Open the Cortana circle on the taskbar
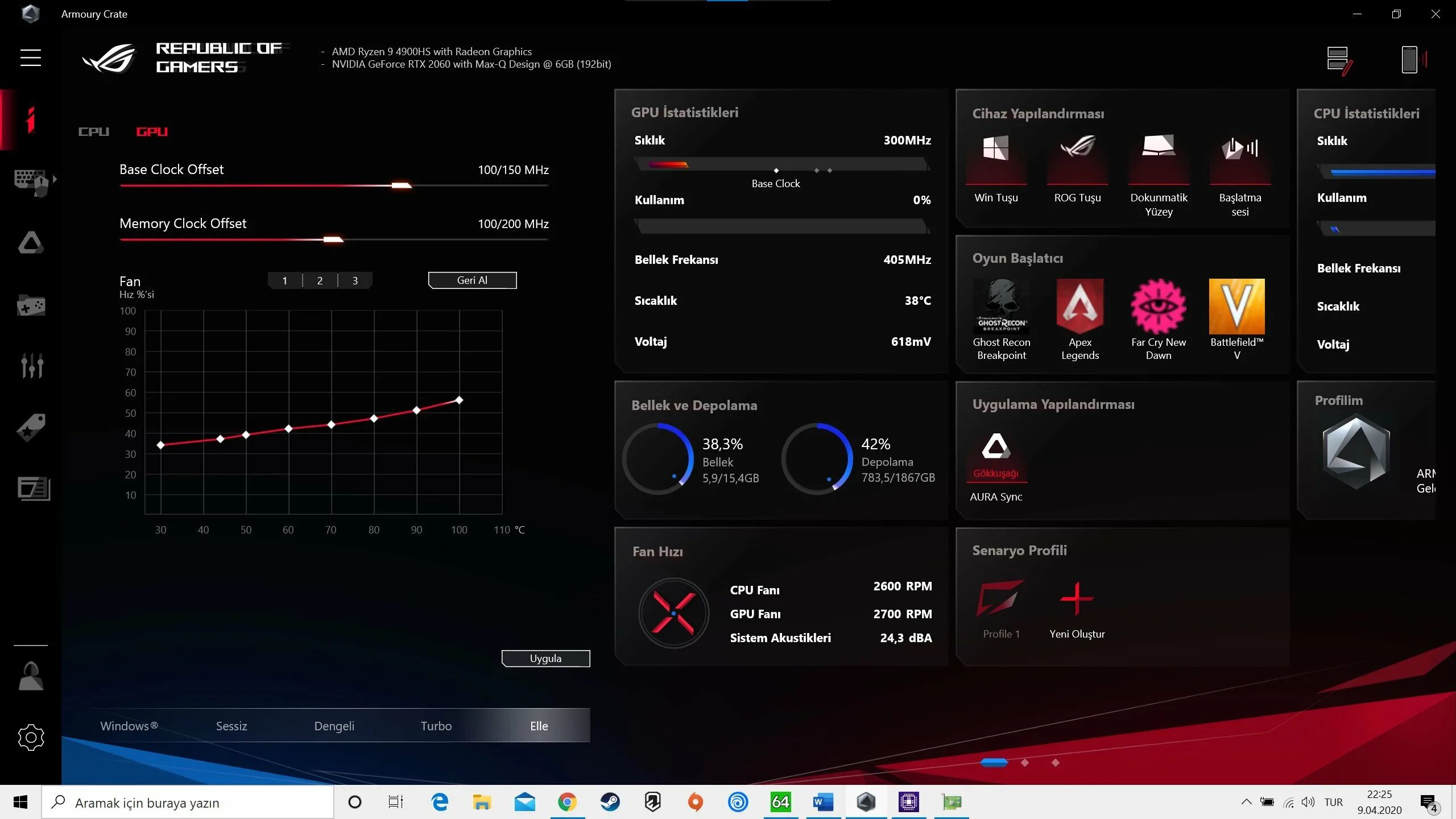Image resolution: width=1456 pixels, height=819 pixels. tap(354, 802)
